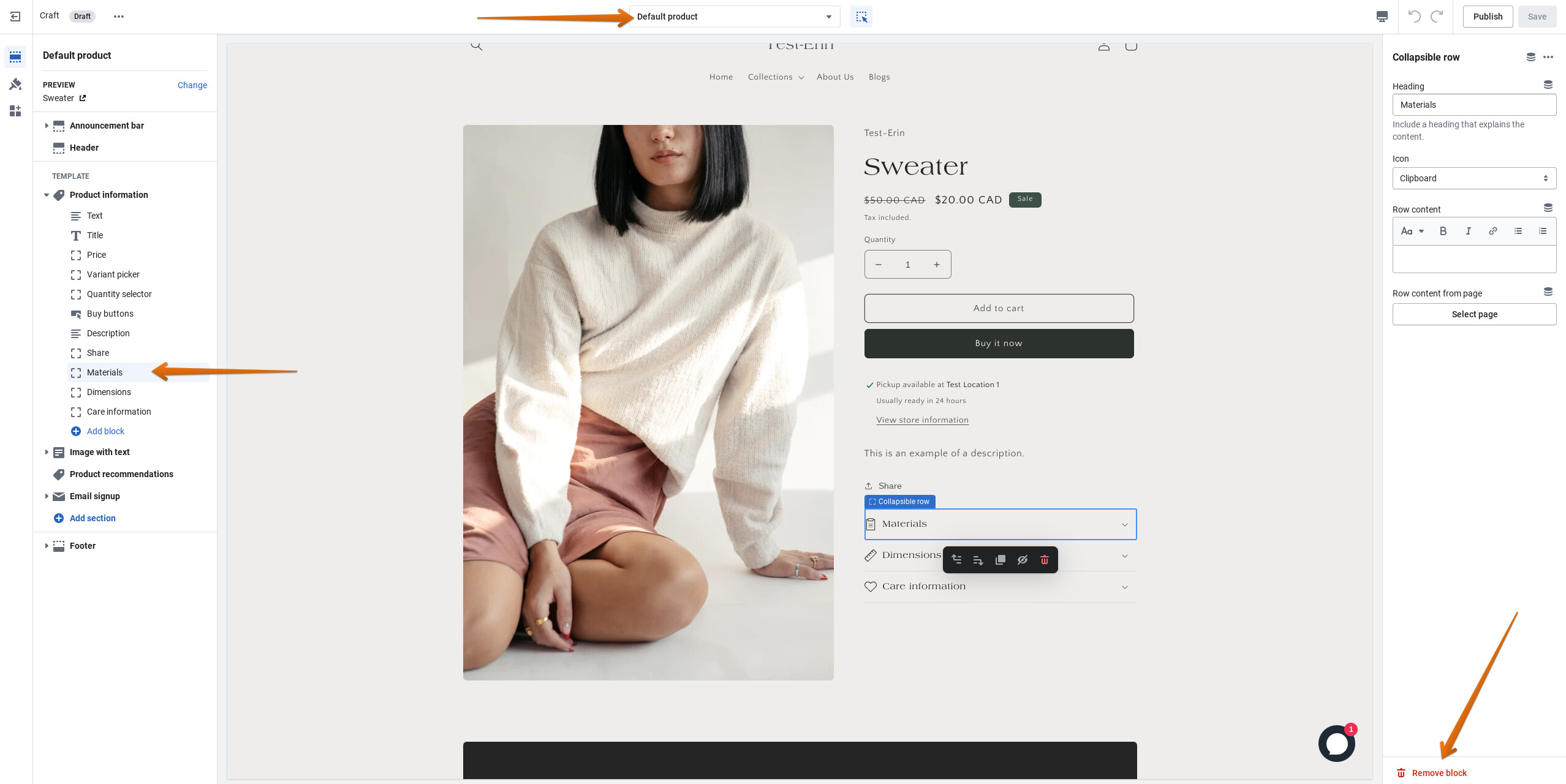The height and width of the screenshot is (784, 1566).
Task: Click the desktop preview device icon
Action: coord(1382,17)
